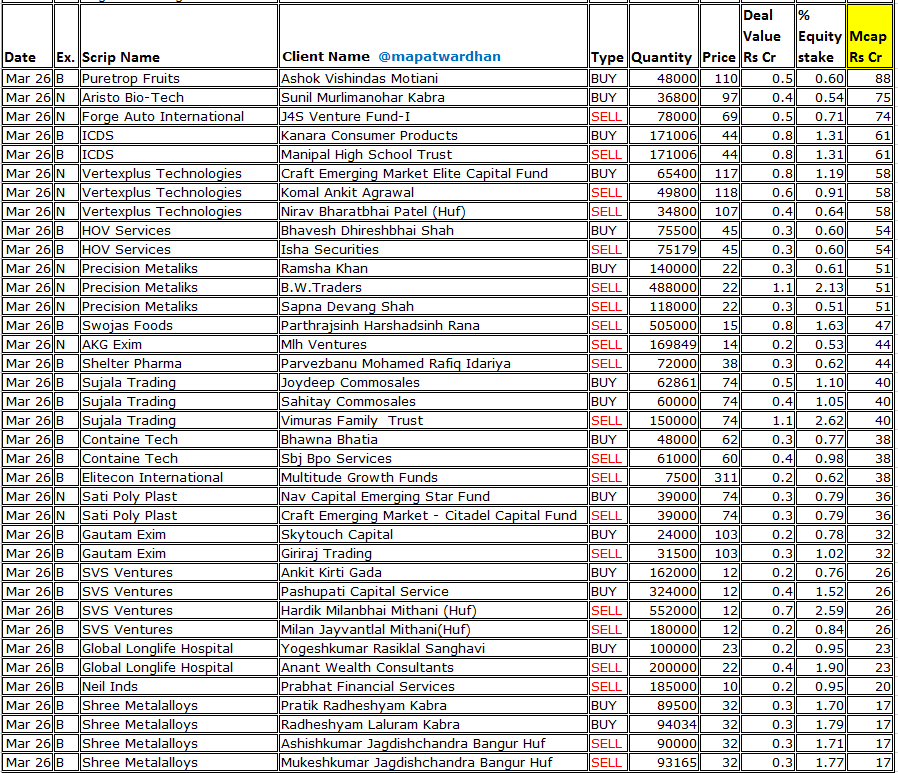This screenshot has height=773, width=898.
Task: Select Yogeshkumar Rasiklal Sanghavi cell
Action: (433, 648)
